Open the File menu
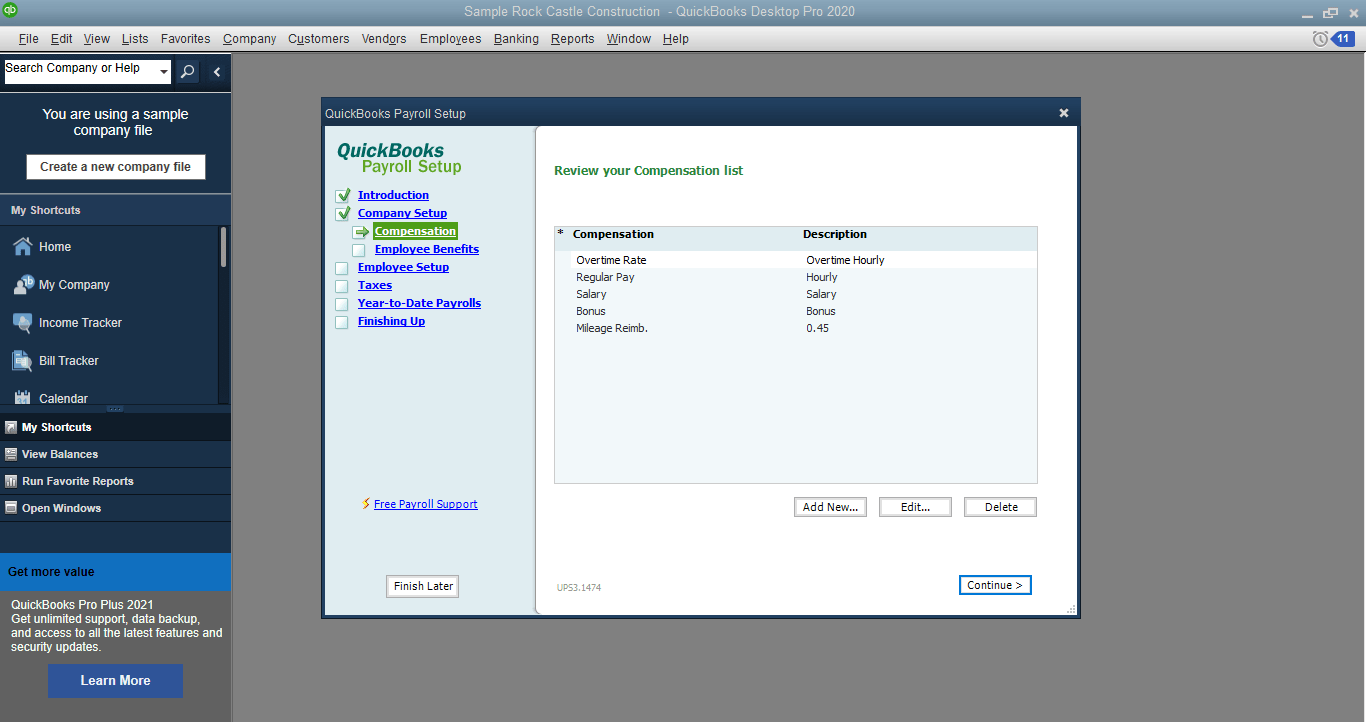Image resolution: width=1366 pixels, height=722 pixels. tap(28, 39)
